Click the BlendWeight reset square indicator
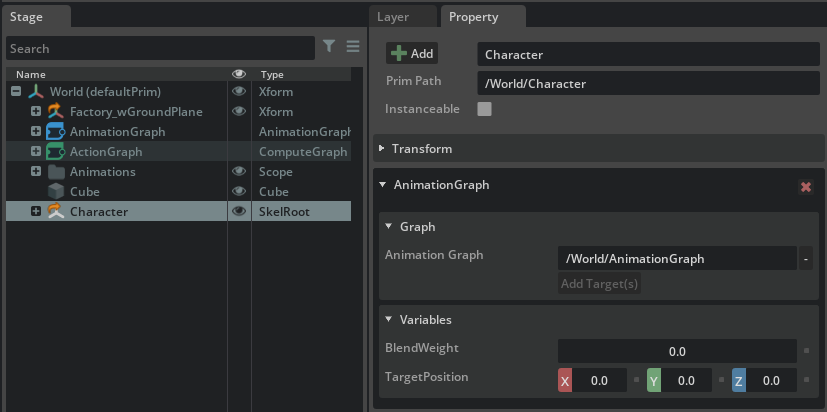This screenshot has height=412, width=827. tap(806, 351)
